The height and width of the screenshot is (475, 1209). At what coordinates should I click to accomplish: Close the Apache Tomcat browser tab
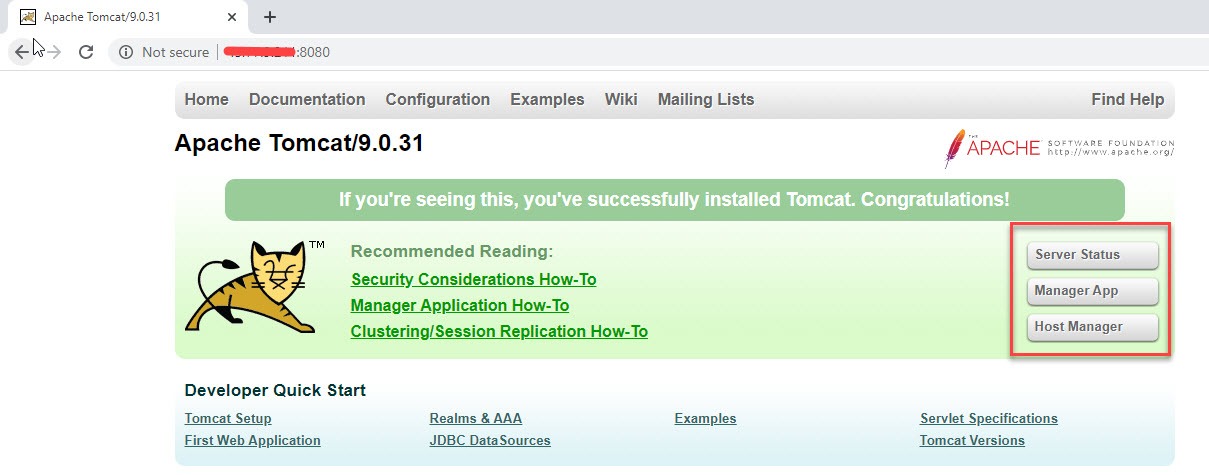(x=233, y=17)
